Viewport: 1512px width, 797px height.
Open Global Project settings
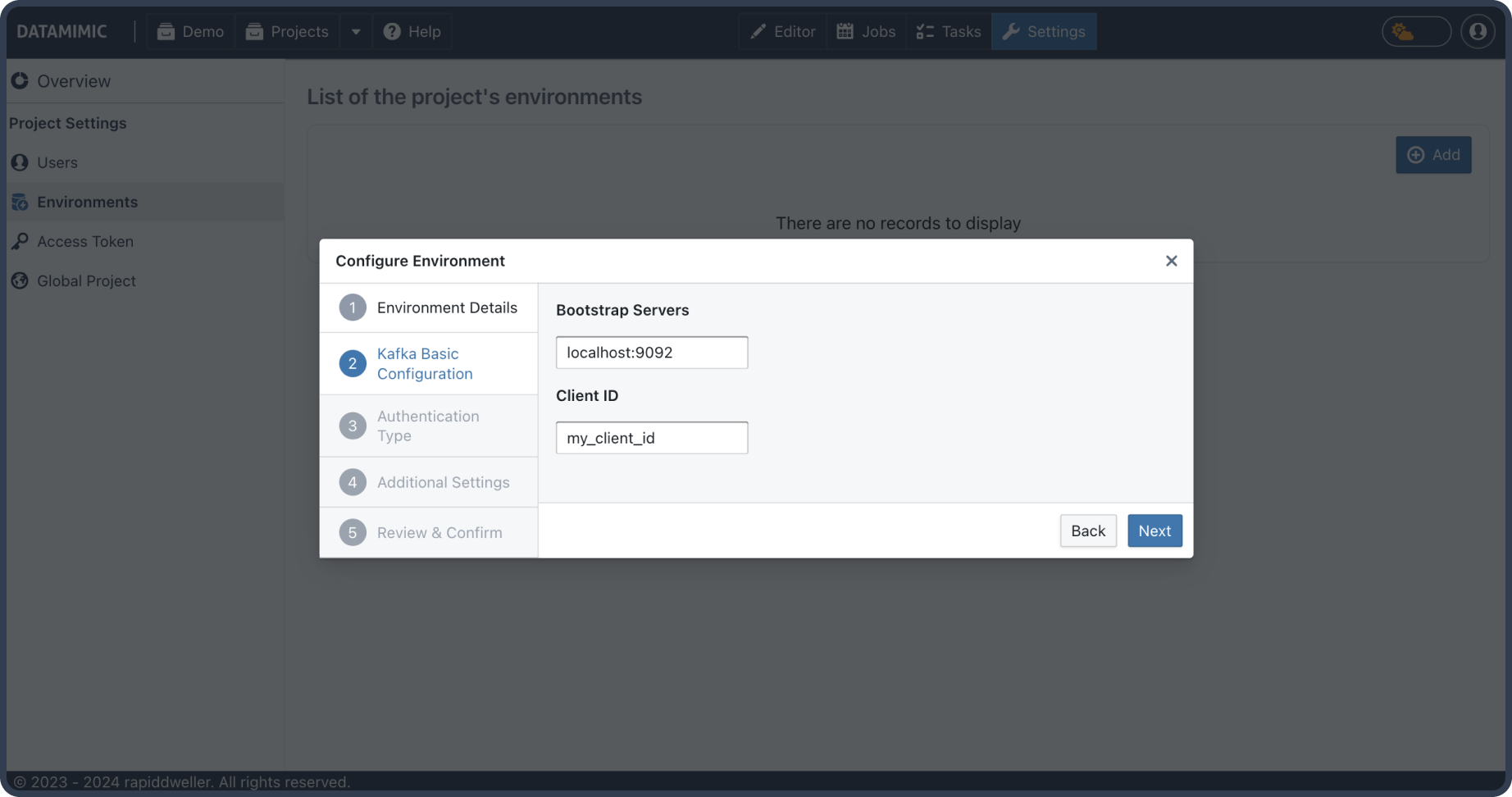(x=86, y=280)
